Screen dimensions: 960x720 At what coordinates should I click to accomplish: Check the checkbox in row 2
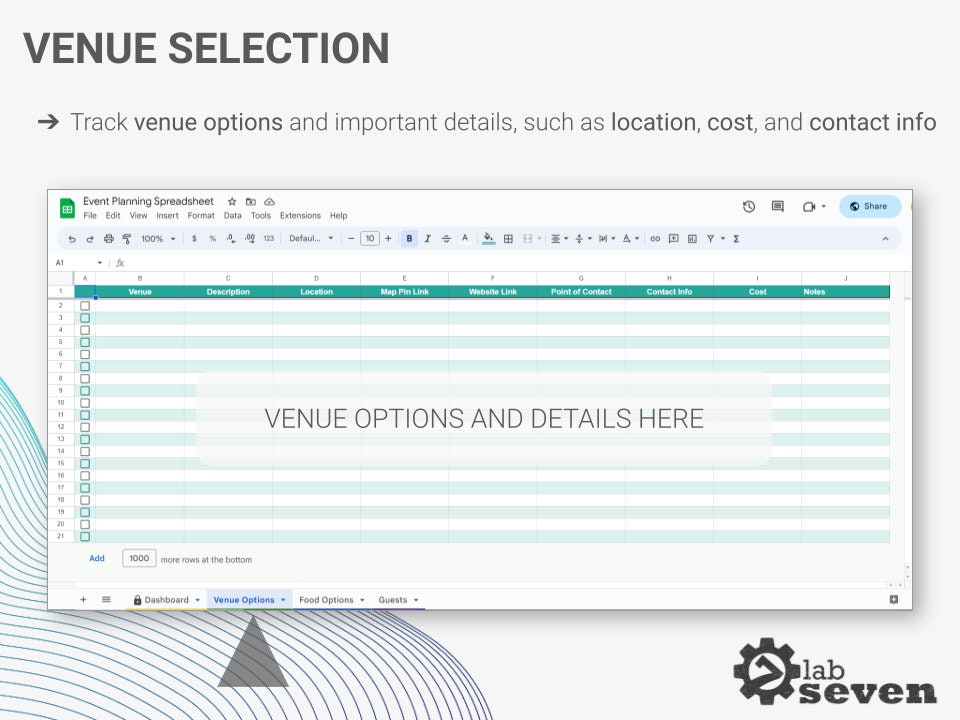(x=85, y=306)
